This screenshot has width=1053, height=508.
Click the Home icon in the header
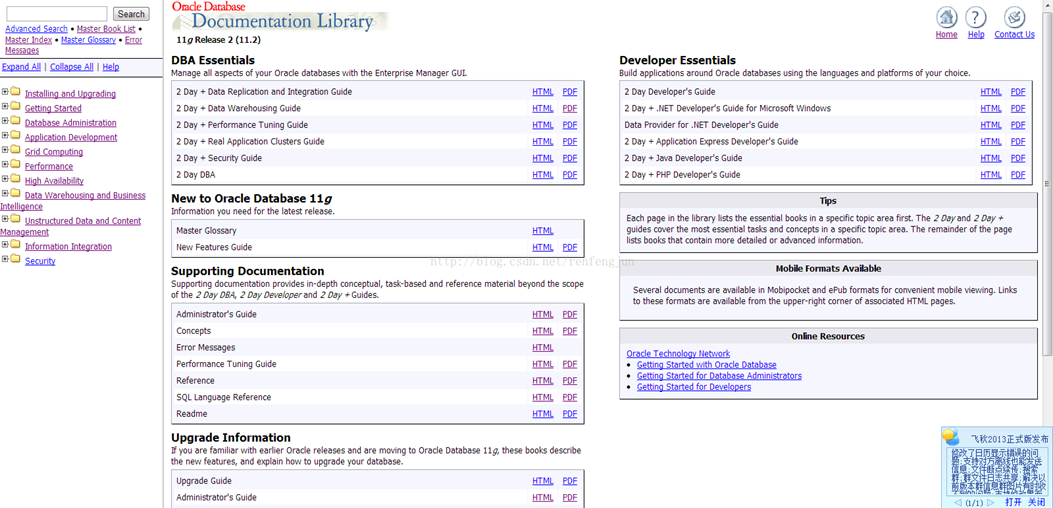pos(946,17)
